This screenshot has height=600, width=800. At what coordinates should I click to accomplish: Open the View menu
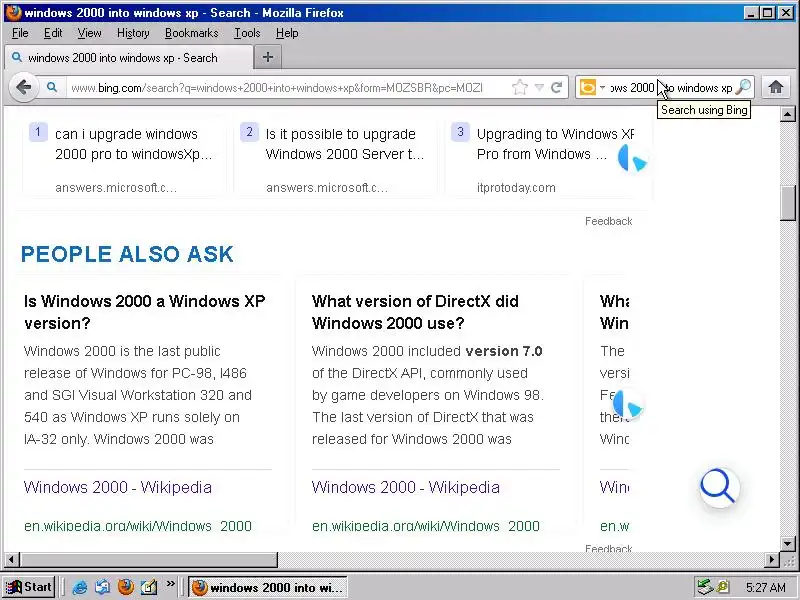89,33
